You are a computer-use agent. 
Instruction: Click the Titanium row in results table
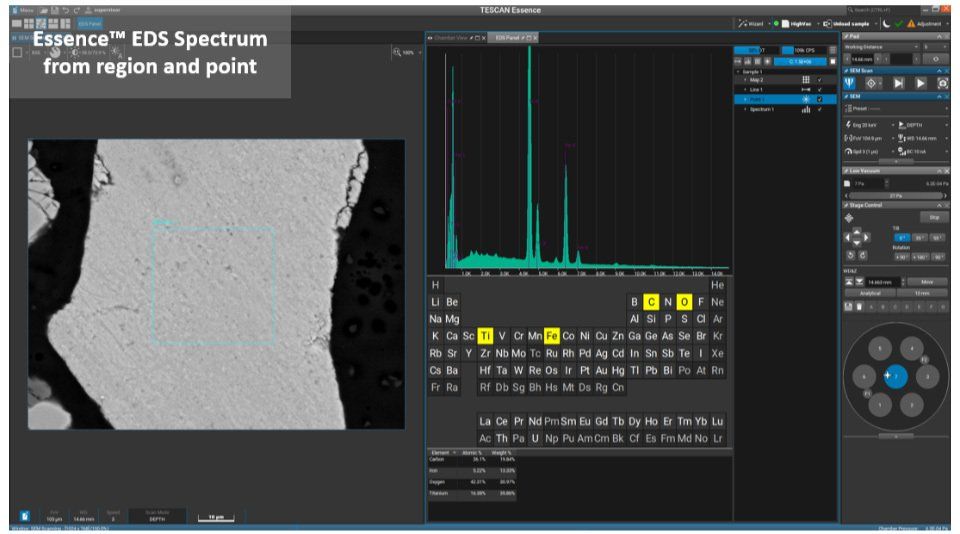click(472, 493)
